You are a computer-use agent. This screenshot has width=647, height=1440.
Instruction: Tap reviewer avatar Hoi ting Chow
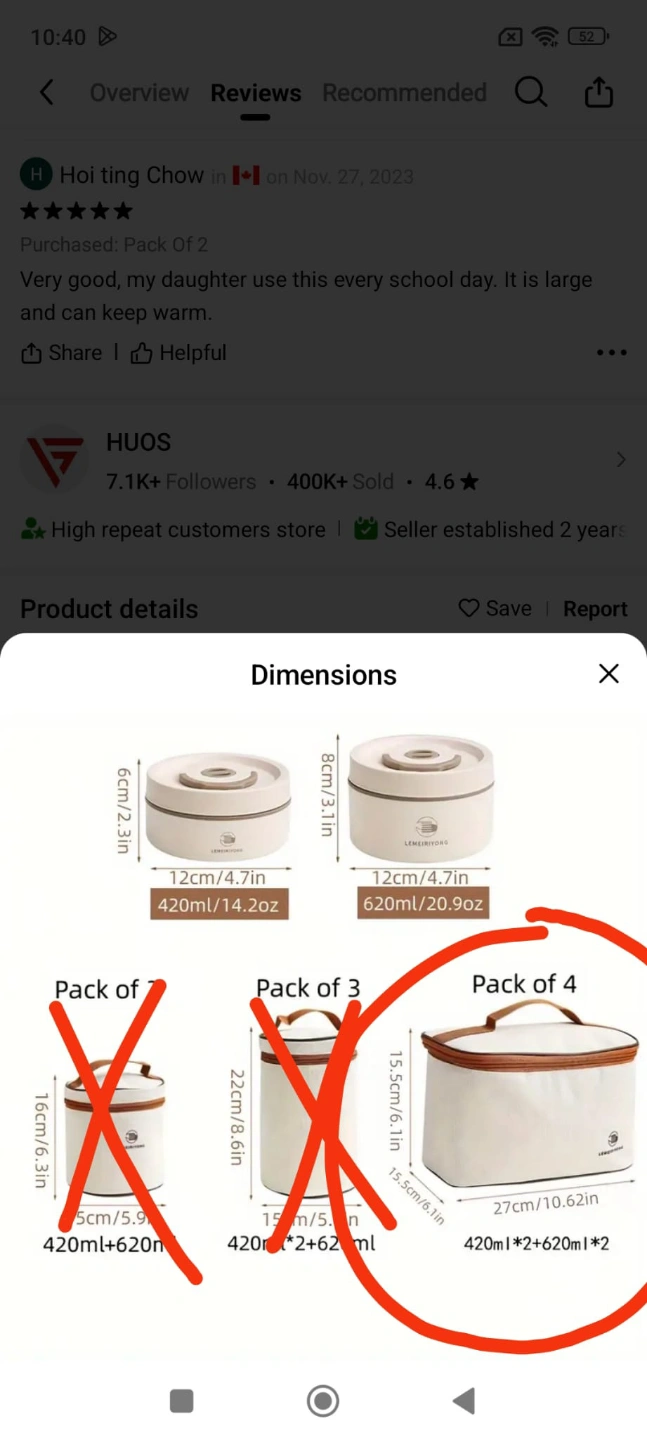point(36,175)
